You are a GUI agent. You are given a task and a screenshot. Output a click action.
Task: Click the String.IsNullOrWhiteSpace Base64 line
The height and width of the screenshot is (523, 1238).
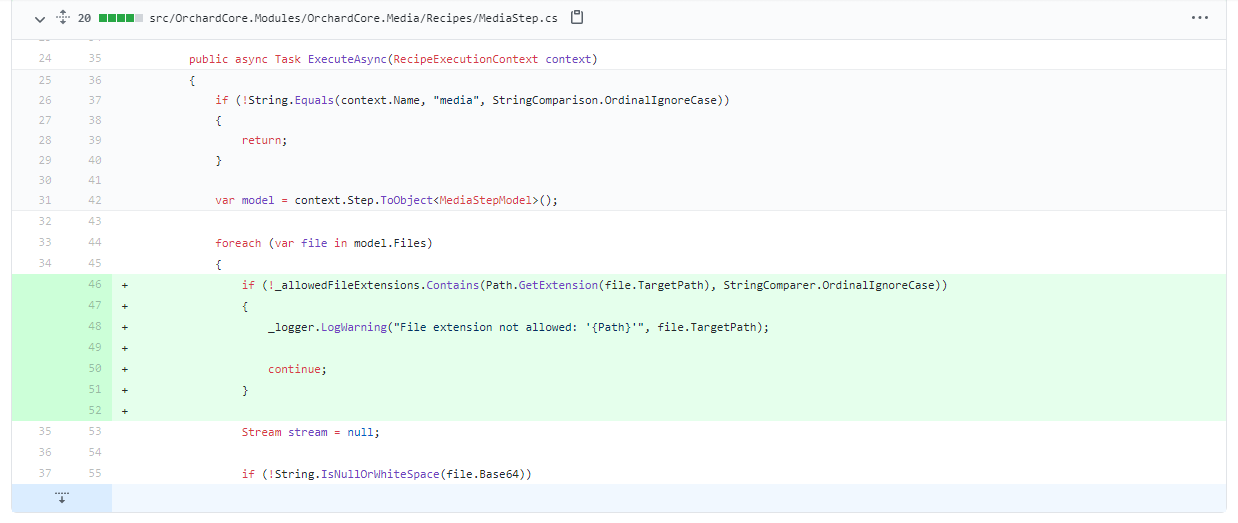385,474
